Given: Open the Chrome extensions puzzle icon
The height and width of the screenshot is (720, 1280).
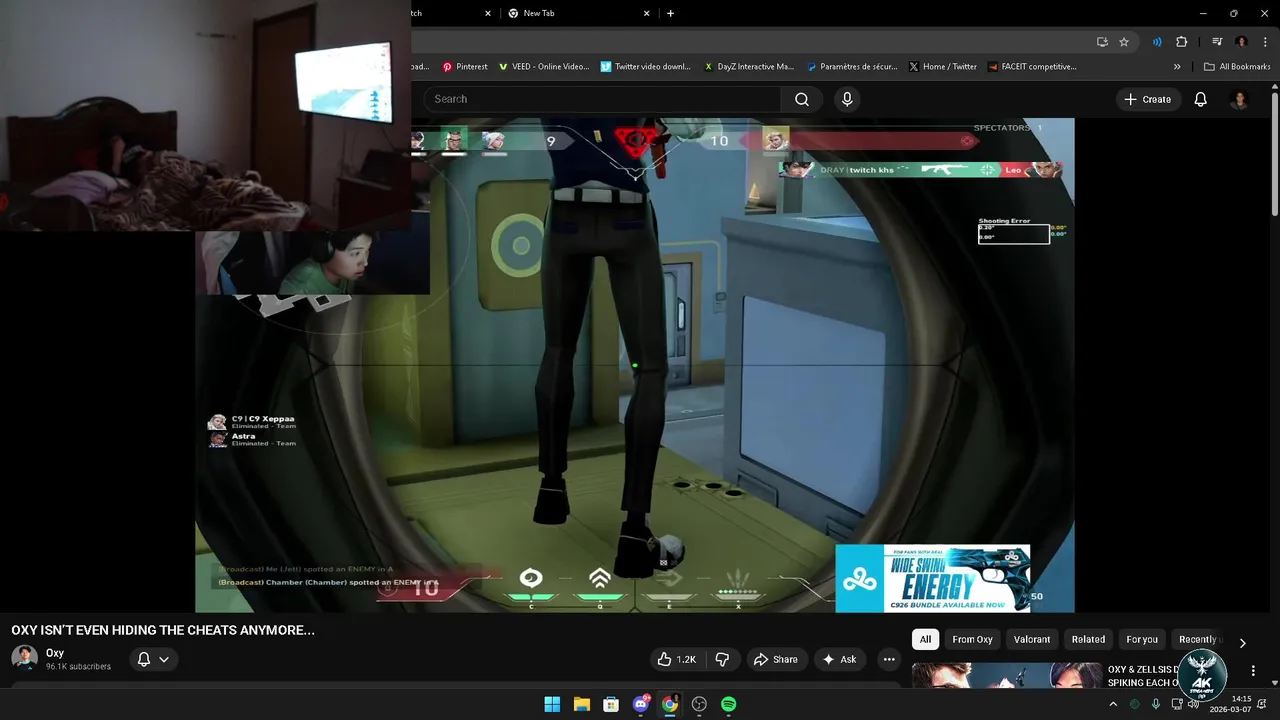Looking at the screenshot, I should [1182, 42].
